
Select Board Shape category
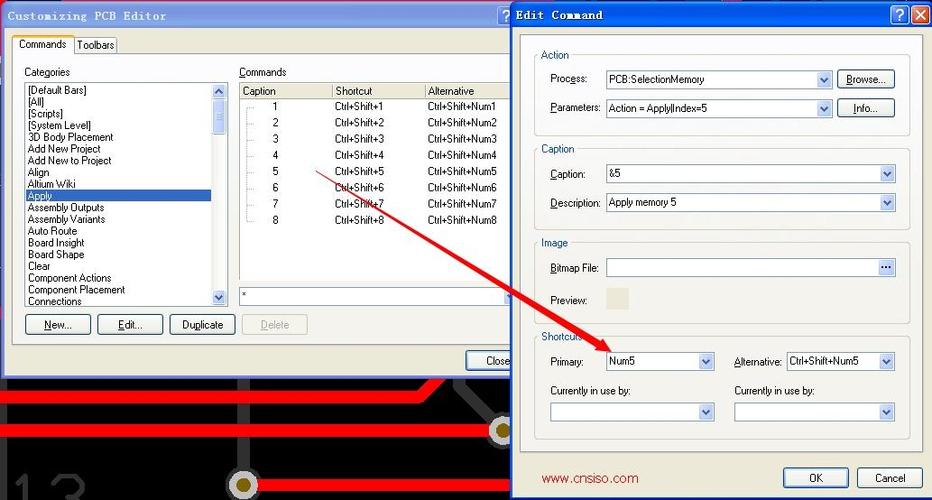[x=56, y=254]
